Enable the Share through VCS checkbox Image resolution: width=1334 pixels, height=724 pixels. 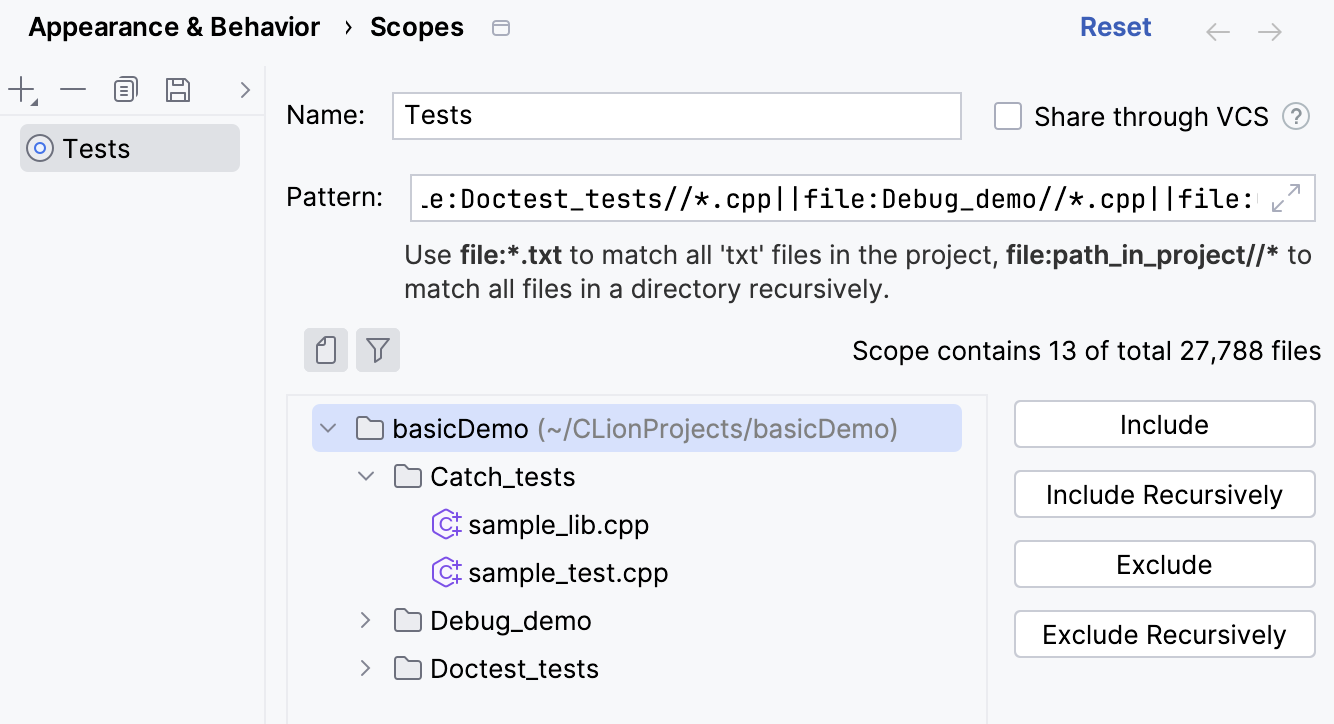coord(1007,117)
